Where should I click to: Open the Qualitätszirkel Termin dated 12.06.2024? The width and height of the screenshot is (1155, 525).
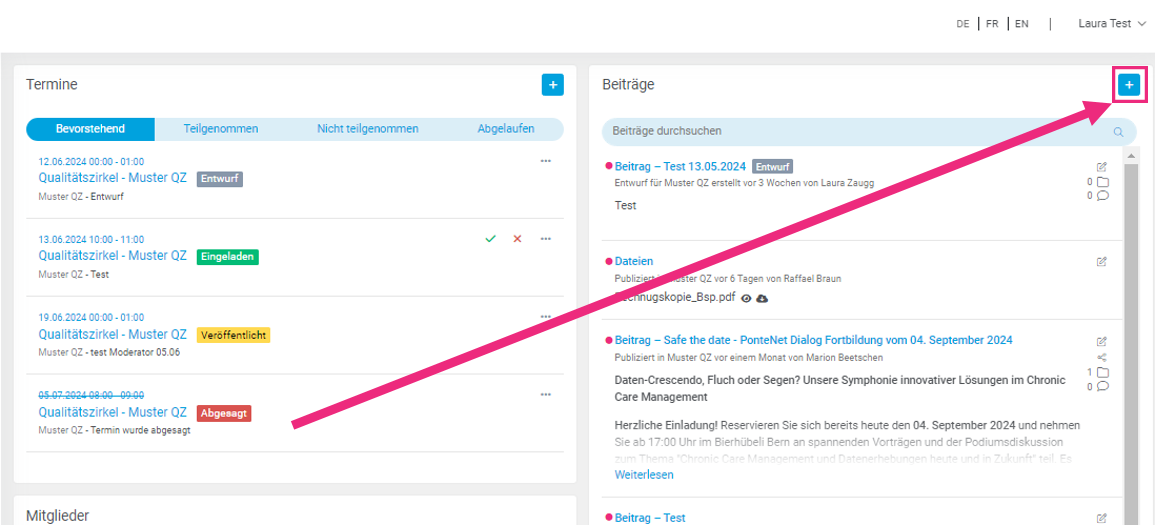point(113,177)
